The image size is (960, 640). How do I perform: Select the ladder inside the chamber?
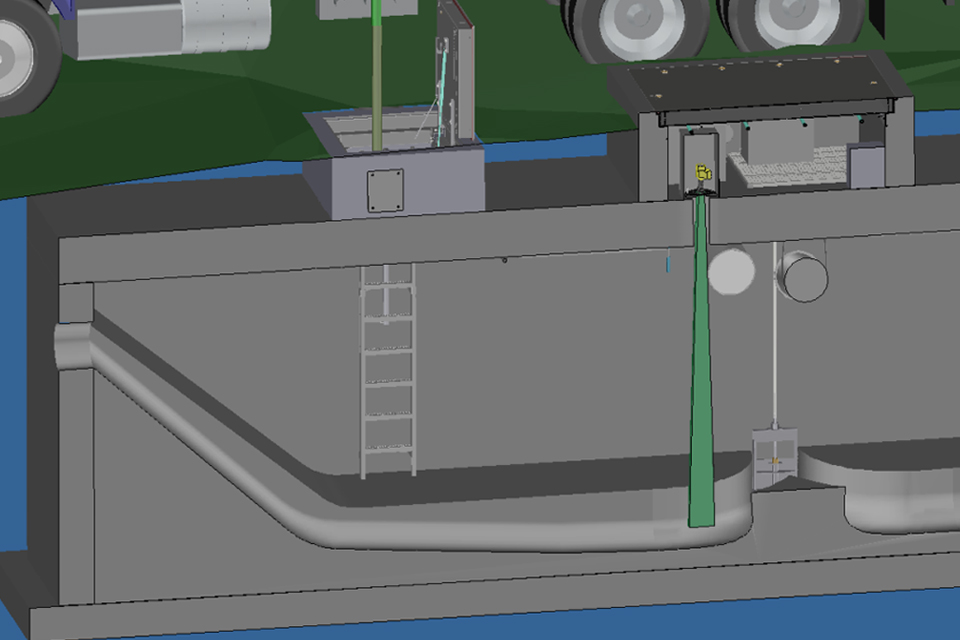click(x=388, y=371)
